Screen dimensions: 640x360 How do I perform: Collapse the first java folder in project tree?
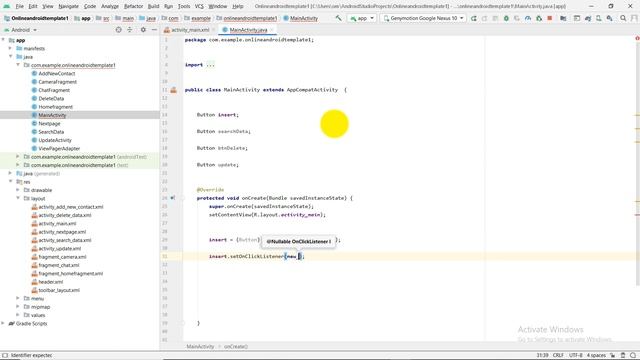(11, 57)
